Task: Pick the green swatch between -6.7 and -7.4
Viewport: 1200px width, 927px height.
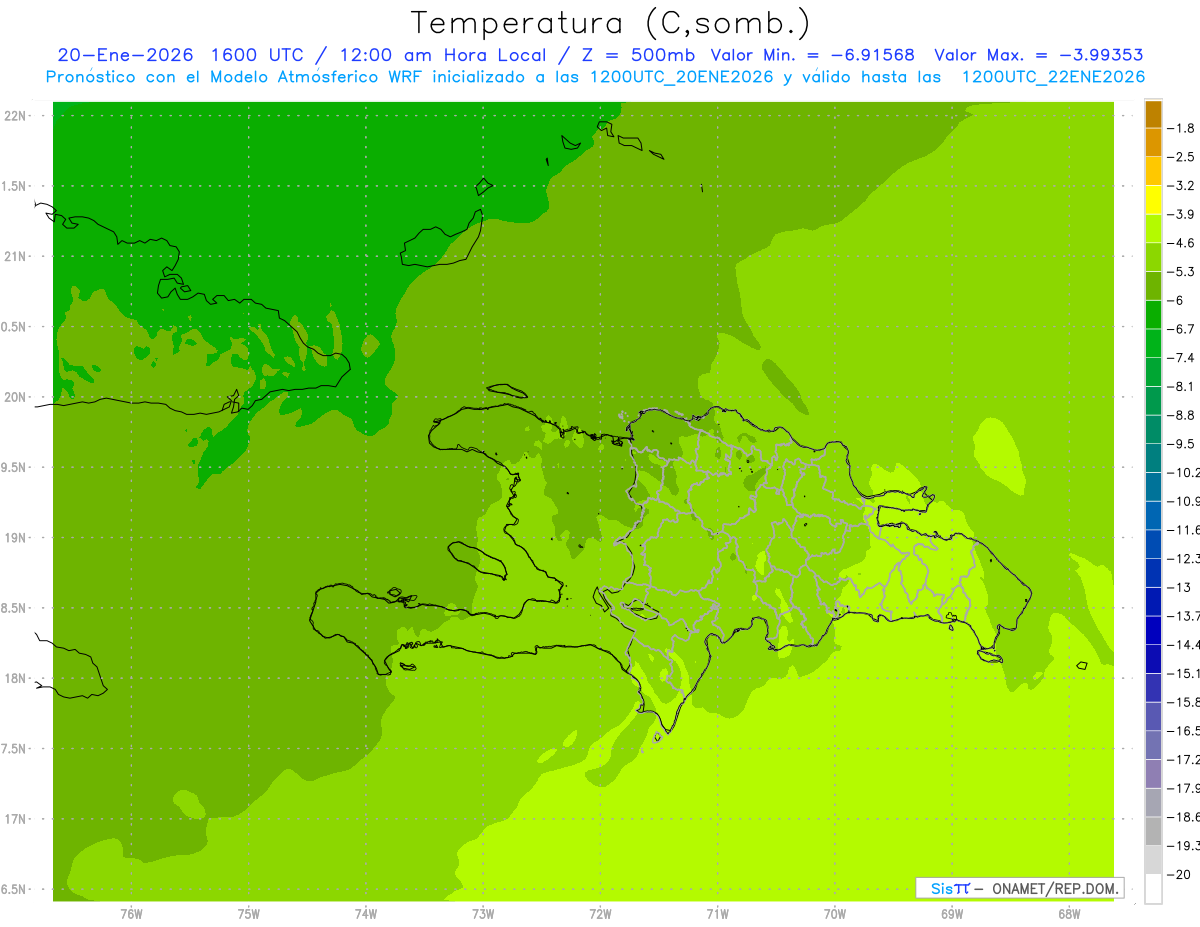Action: pos(1153,343)
